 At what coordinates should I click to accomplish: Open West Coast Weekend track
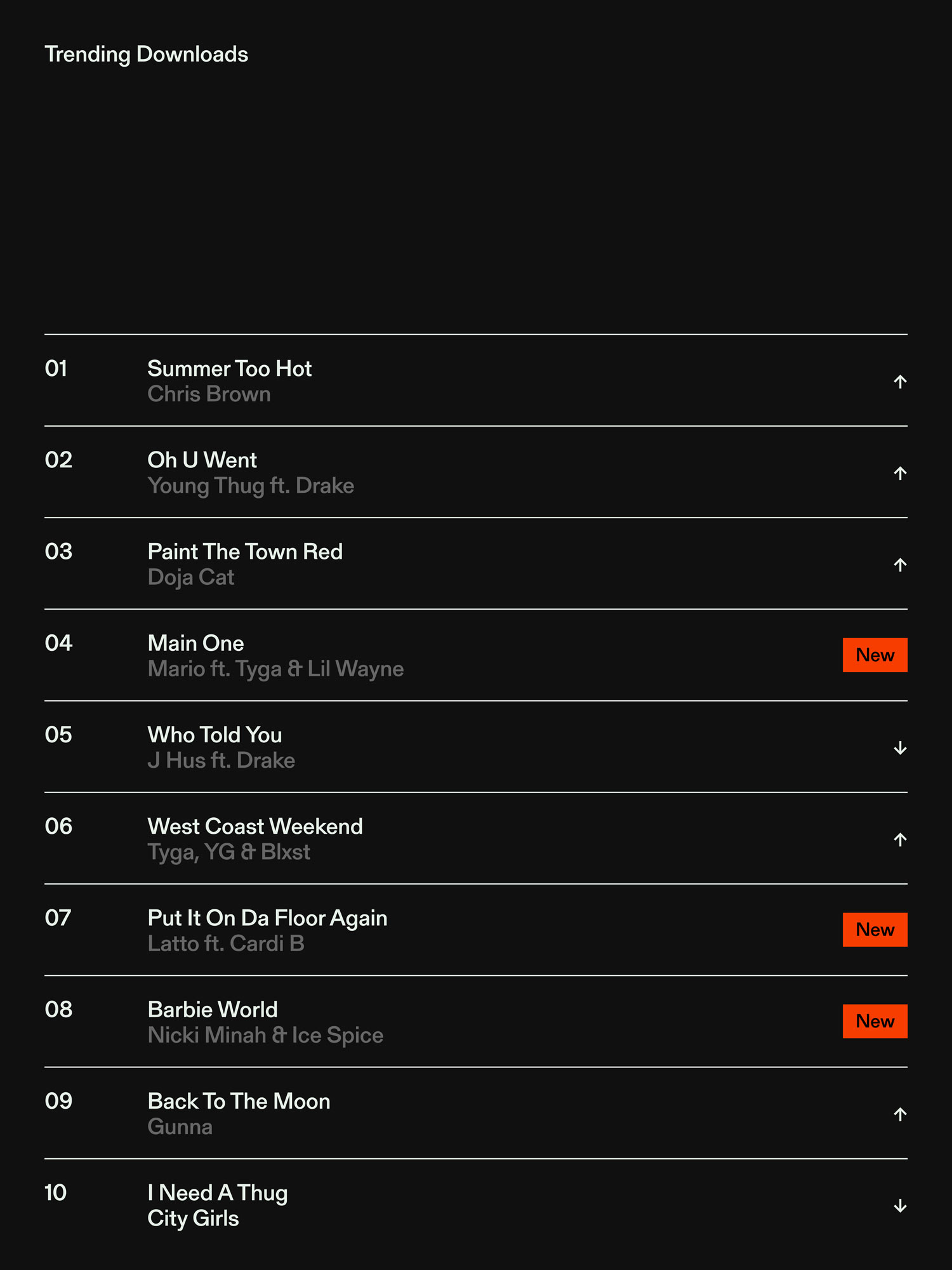255,826
